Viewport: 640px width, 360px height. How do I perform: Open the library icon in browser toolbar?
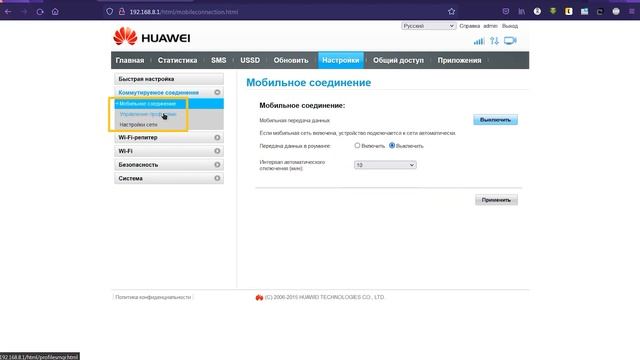(522, 11)
